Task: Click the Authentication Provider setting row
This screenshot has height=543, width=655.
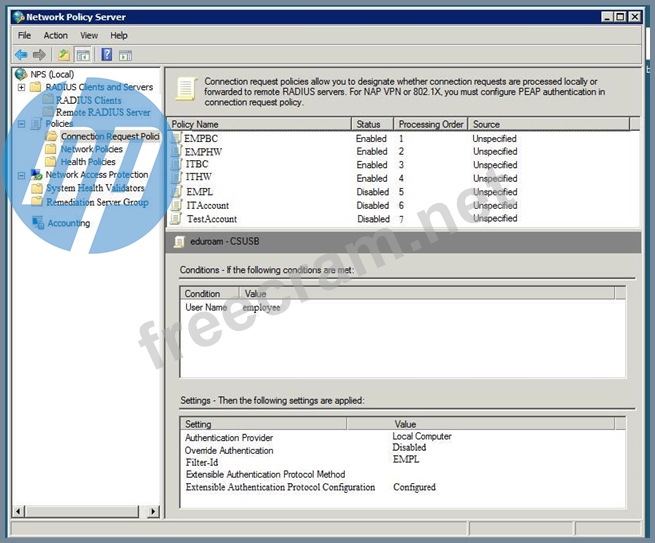Action: tap(318, 437)
